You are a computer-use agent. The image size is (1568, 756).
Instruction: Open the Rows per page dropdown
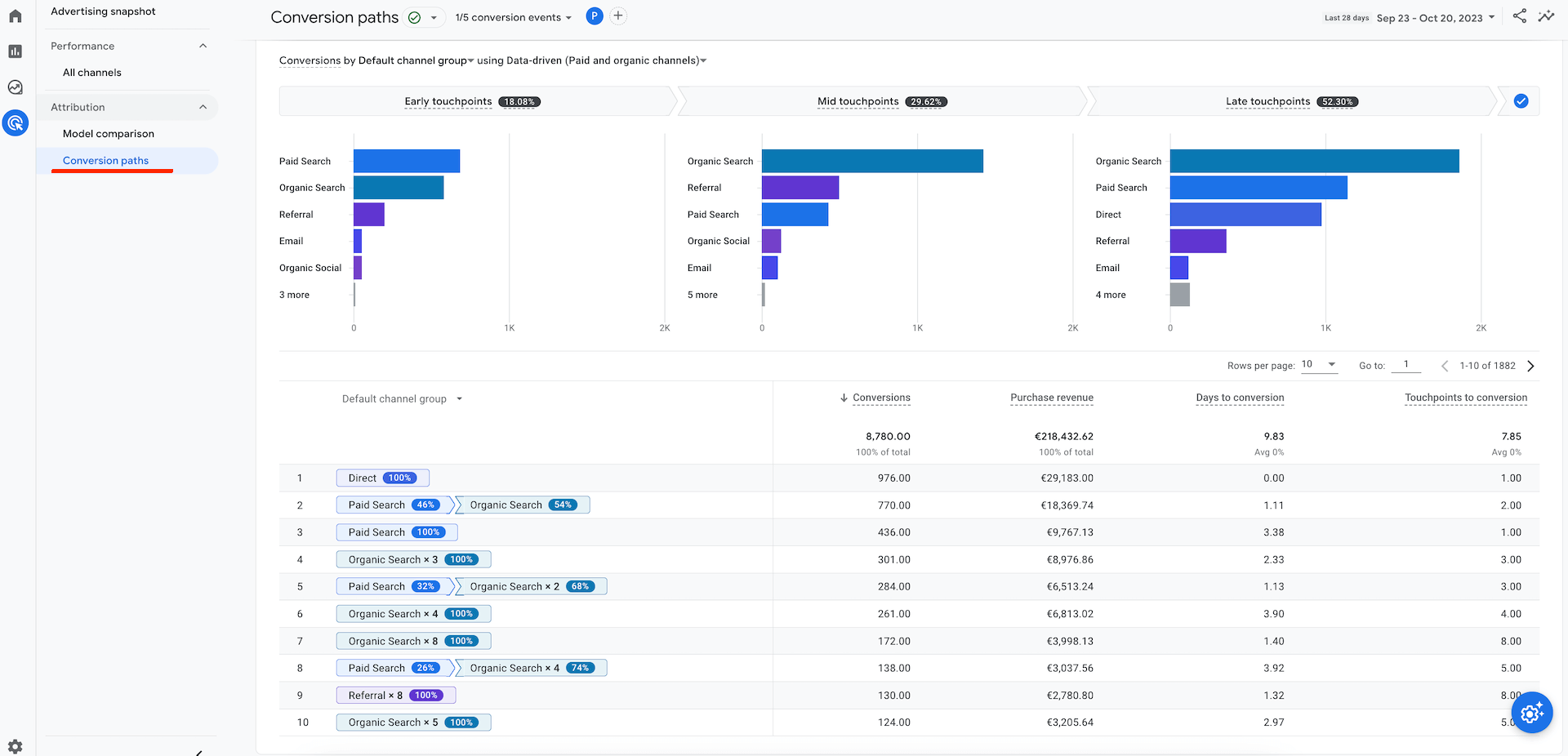pos(1319,365)
